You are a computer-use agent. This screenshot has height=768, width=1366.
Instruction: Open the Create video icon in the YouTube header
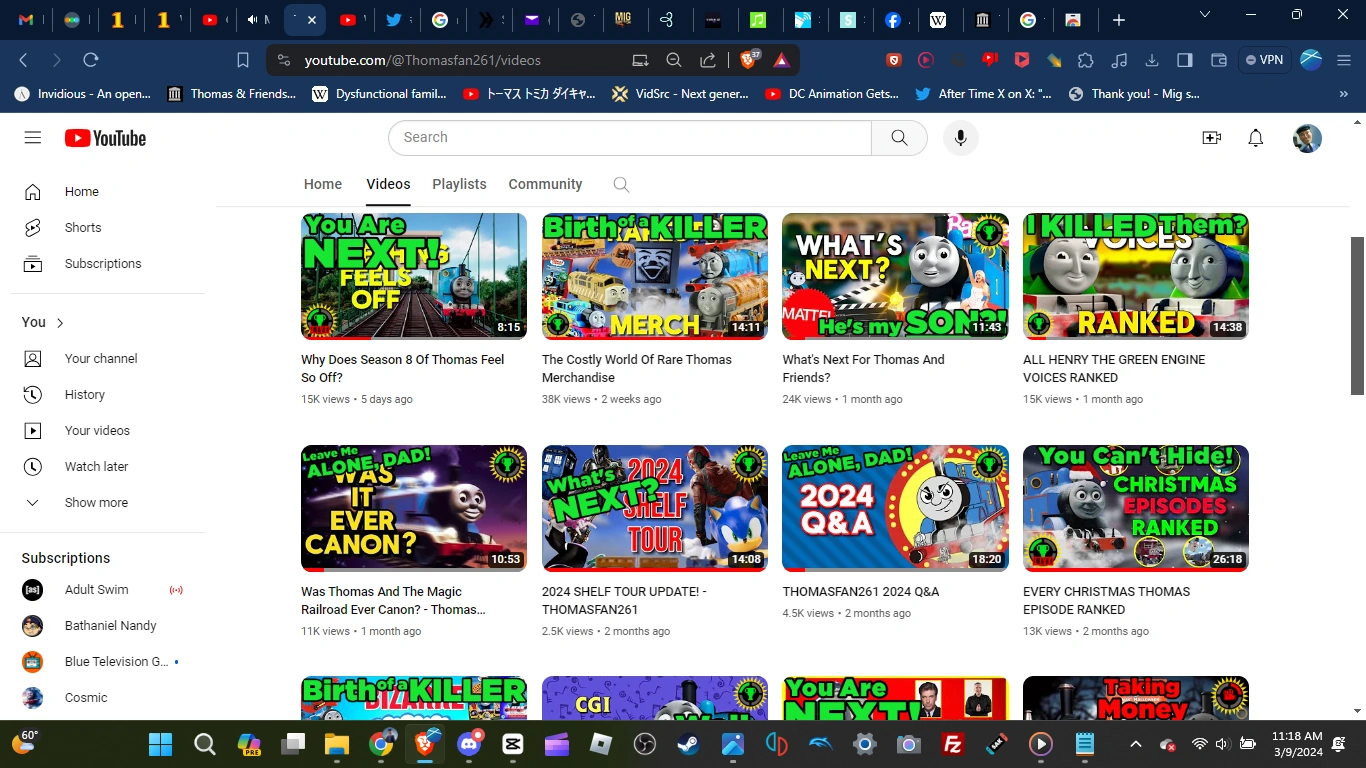click(x=1211, y=137)
